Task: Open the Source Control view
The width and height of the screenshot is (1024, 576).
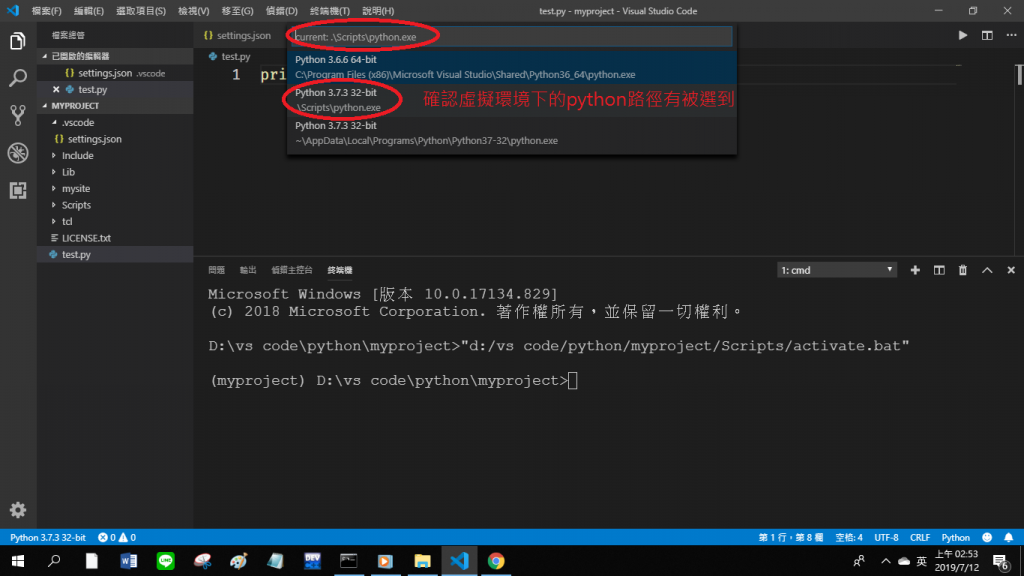Action: 18,116
